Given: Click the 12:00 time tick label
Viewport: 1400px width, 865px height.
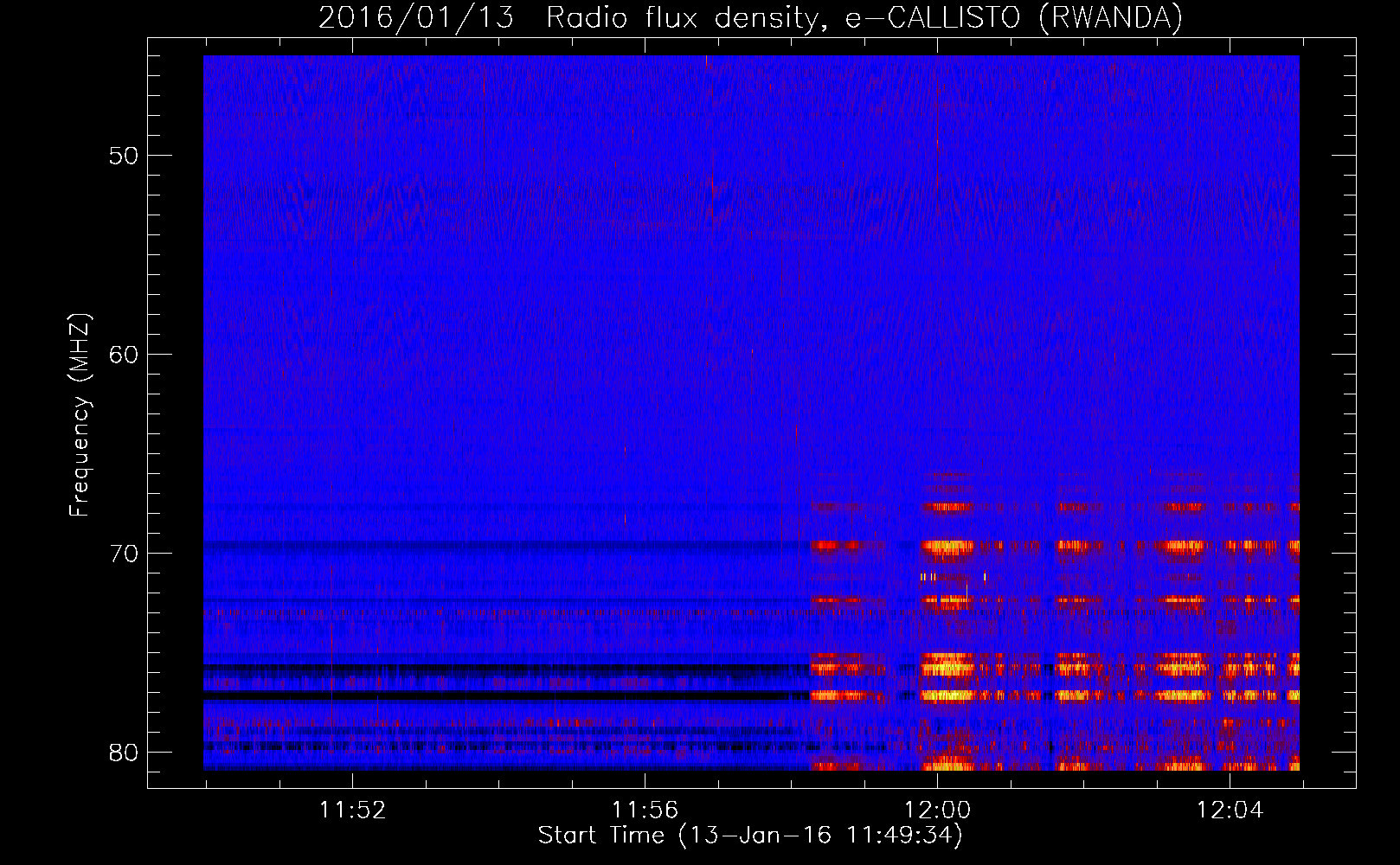Looking at the screenshot, I should [937, 811].
